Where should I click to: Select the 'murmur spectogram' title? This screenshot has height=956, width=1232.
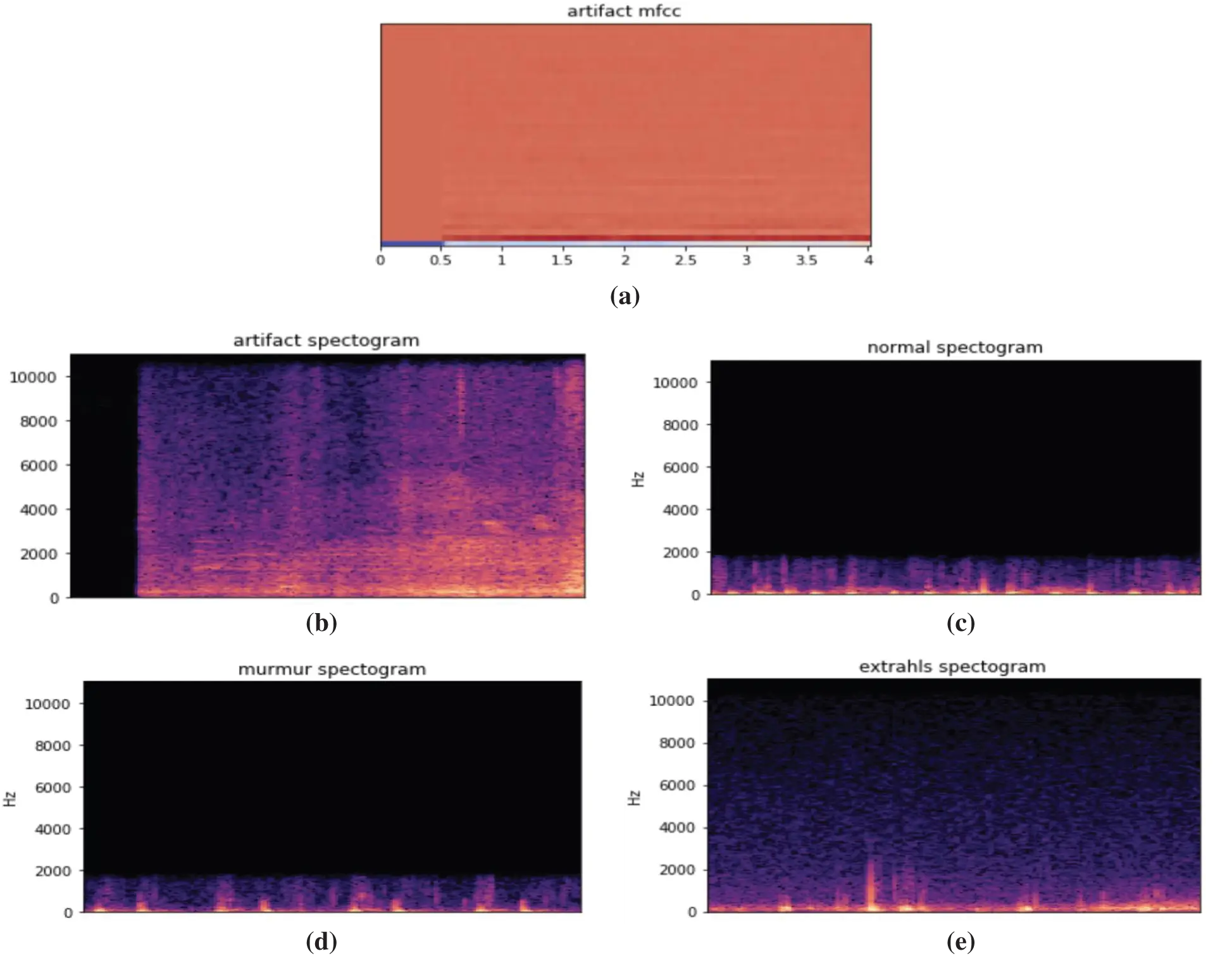(332, 669)
